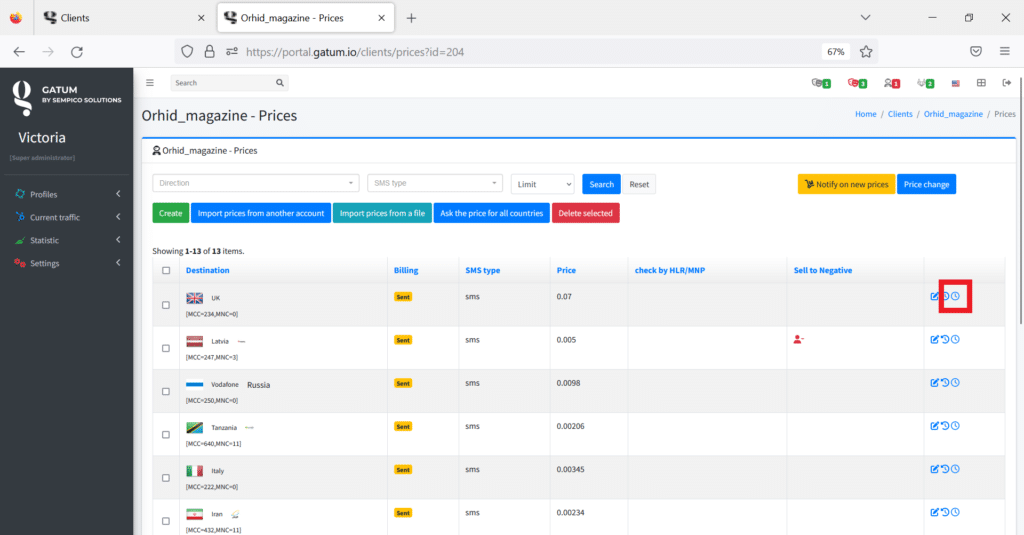The height and width of the screenshot is (535, 1024).
Task: Edit the Vodafone Russia price entry
Action: coord(935,383)
